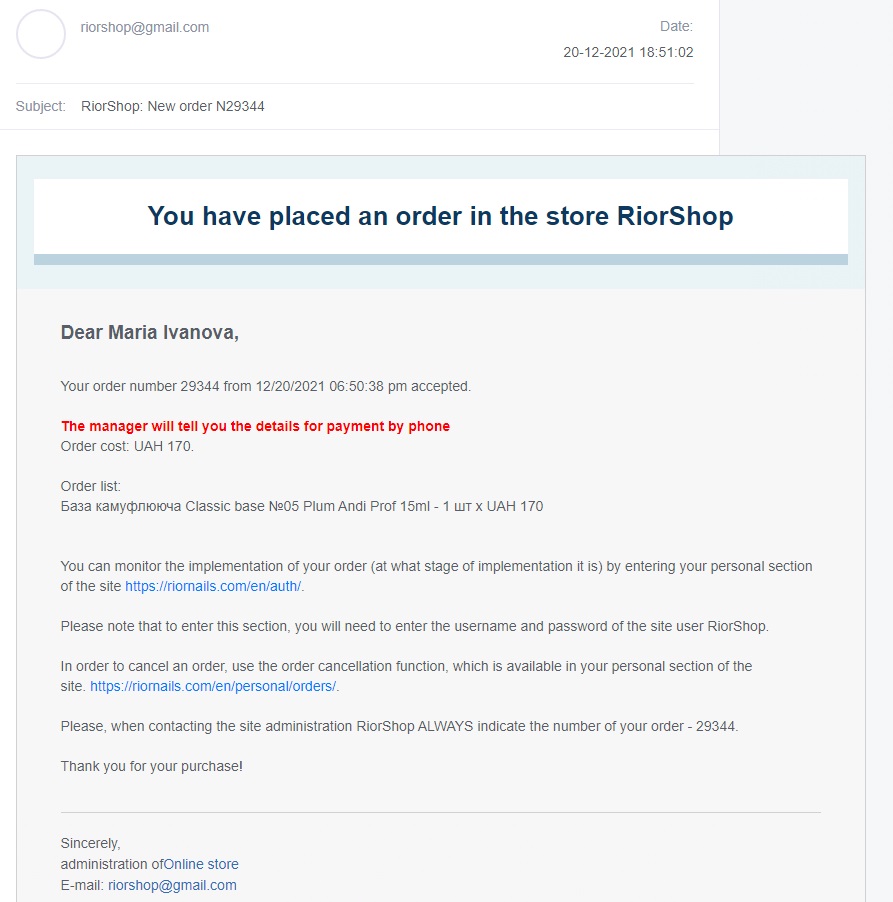Click the riorshop@gmail.com link in the signature
The image size is (893, 902).
tap(172, 885)
